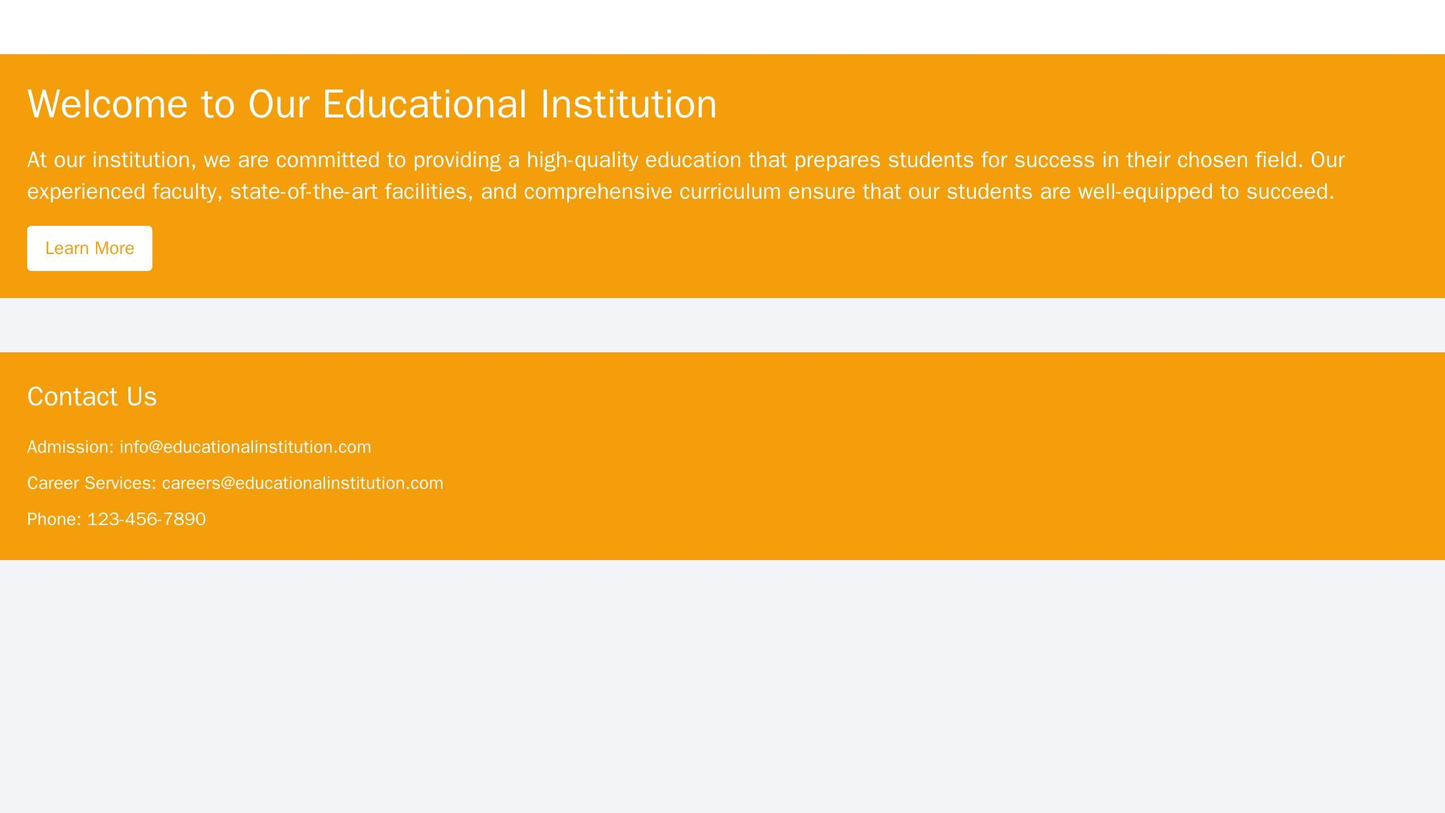Click the white navigation bar at top
1445x813 pixels.
(722, 25)
